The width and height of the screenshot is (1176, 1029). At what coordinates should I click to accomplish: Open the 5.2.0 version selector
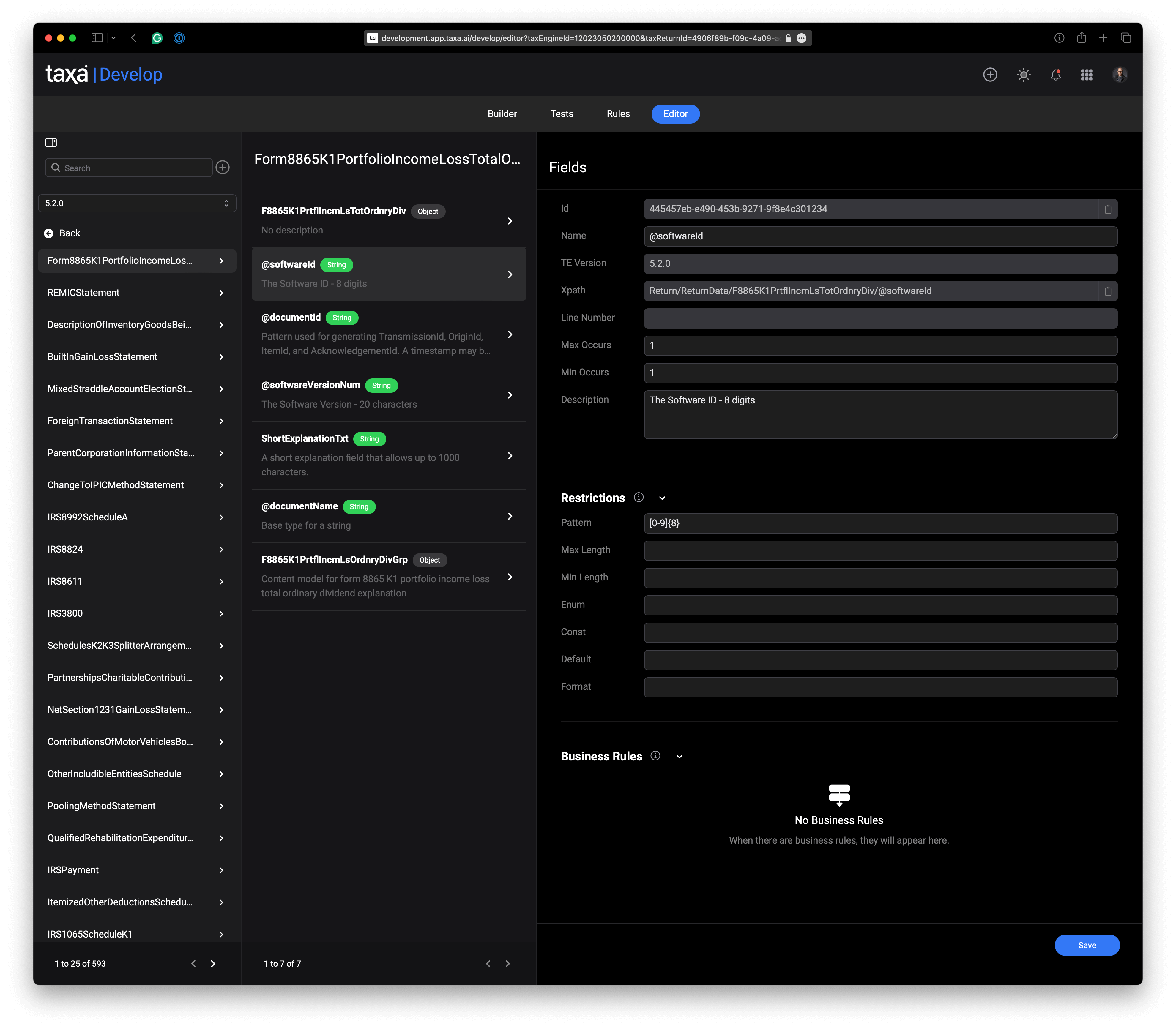click(137, 203)
